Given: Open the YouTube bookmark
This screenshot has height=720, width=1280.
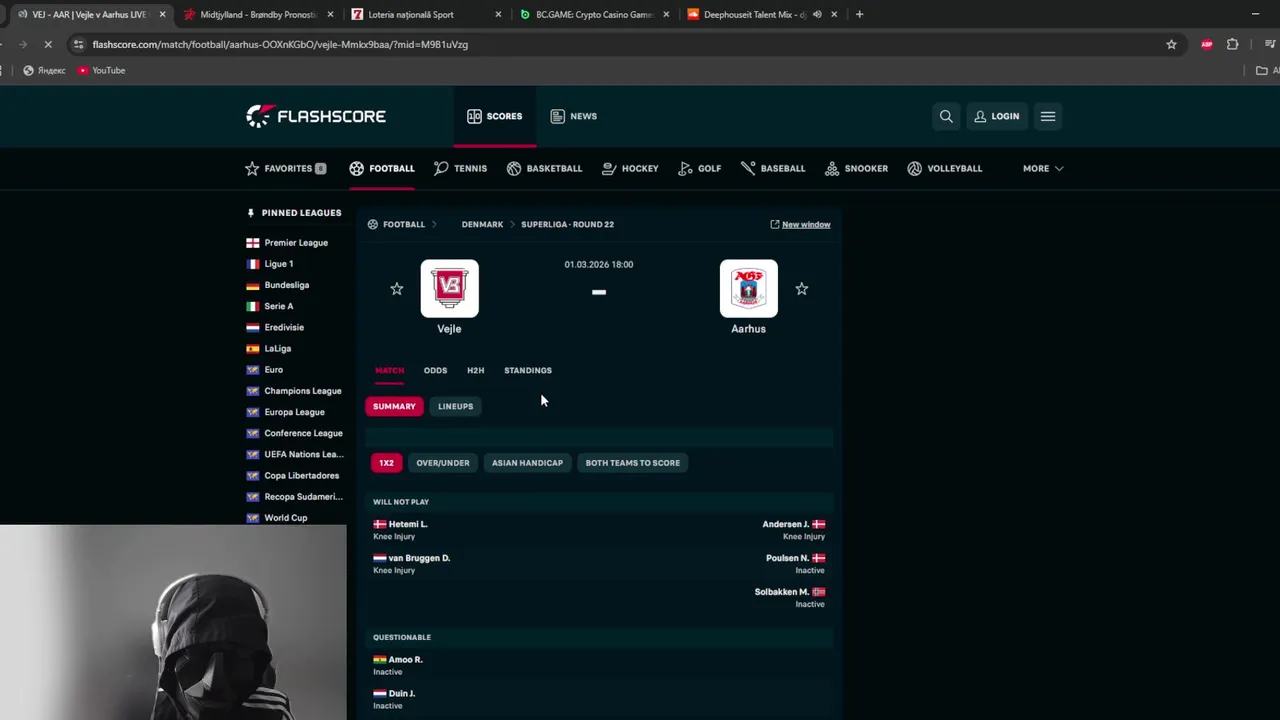Looking at the screenshot, I should click(101, 70).
